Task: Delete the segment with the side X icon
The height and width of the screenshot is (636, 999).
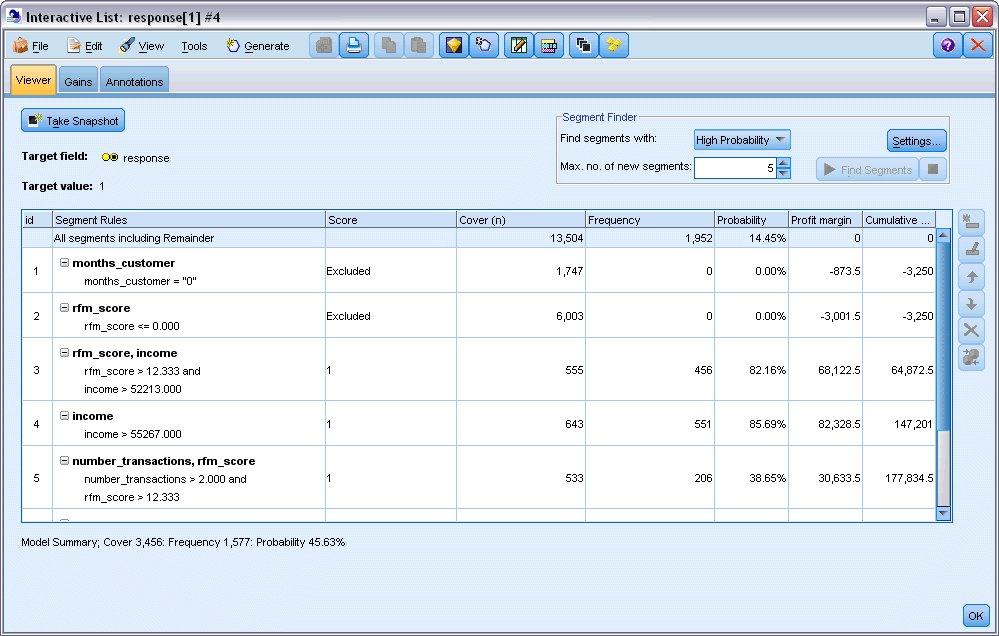Action: click(971, 330)
